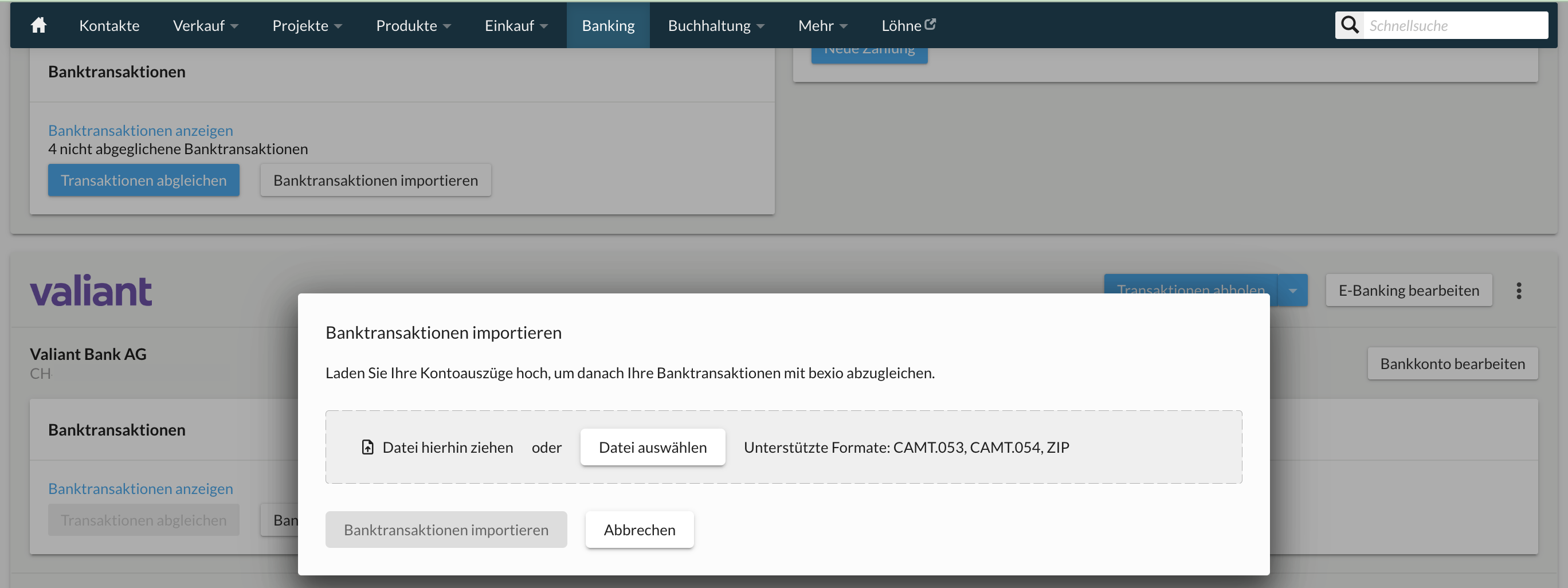
Task: Go to the home icon in navbar
Action: [x=39, y=26]
